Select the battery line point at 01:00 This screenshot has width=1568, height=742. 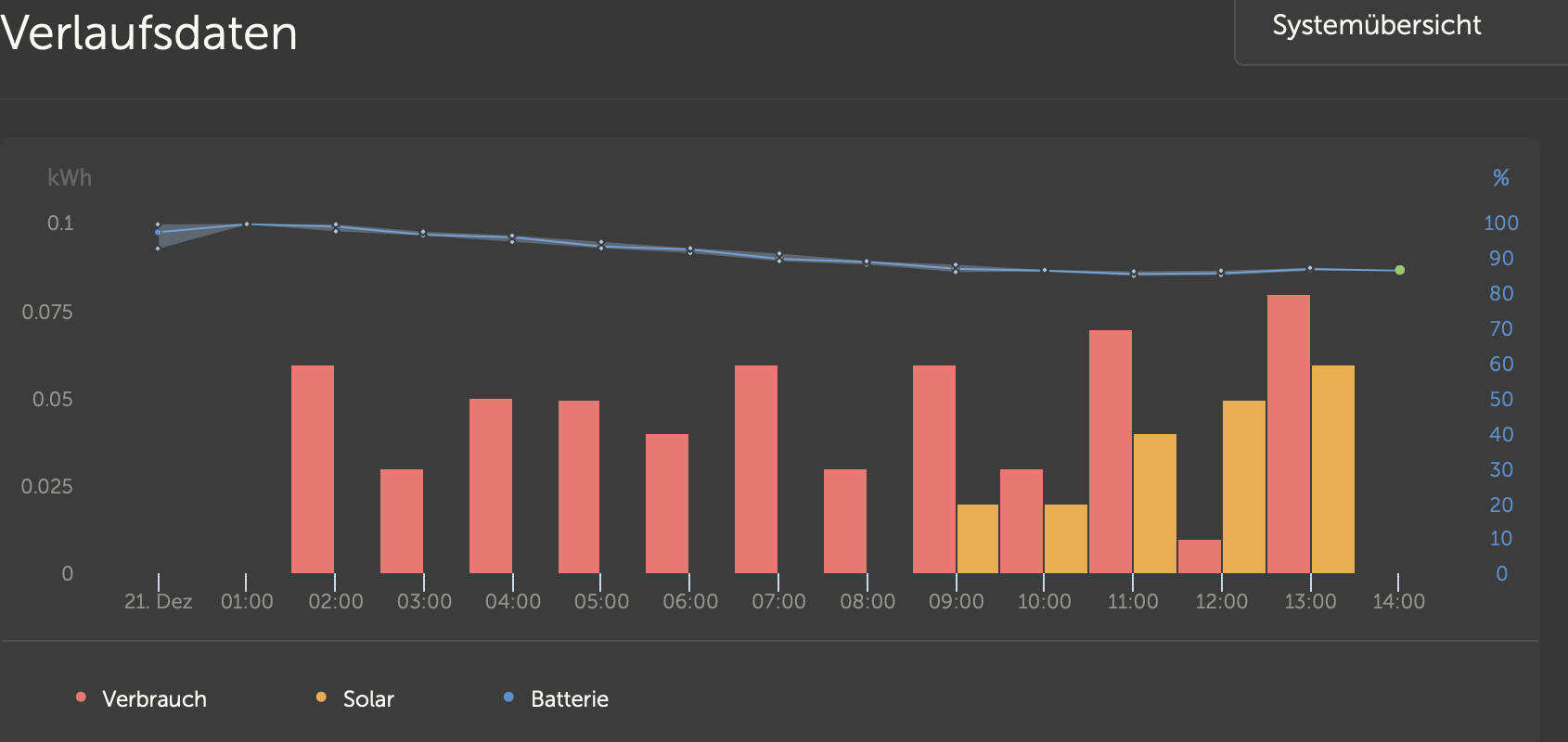click(247, 224)
